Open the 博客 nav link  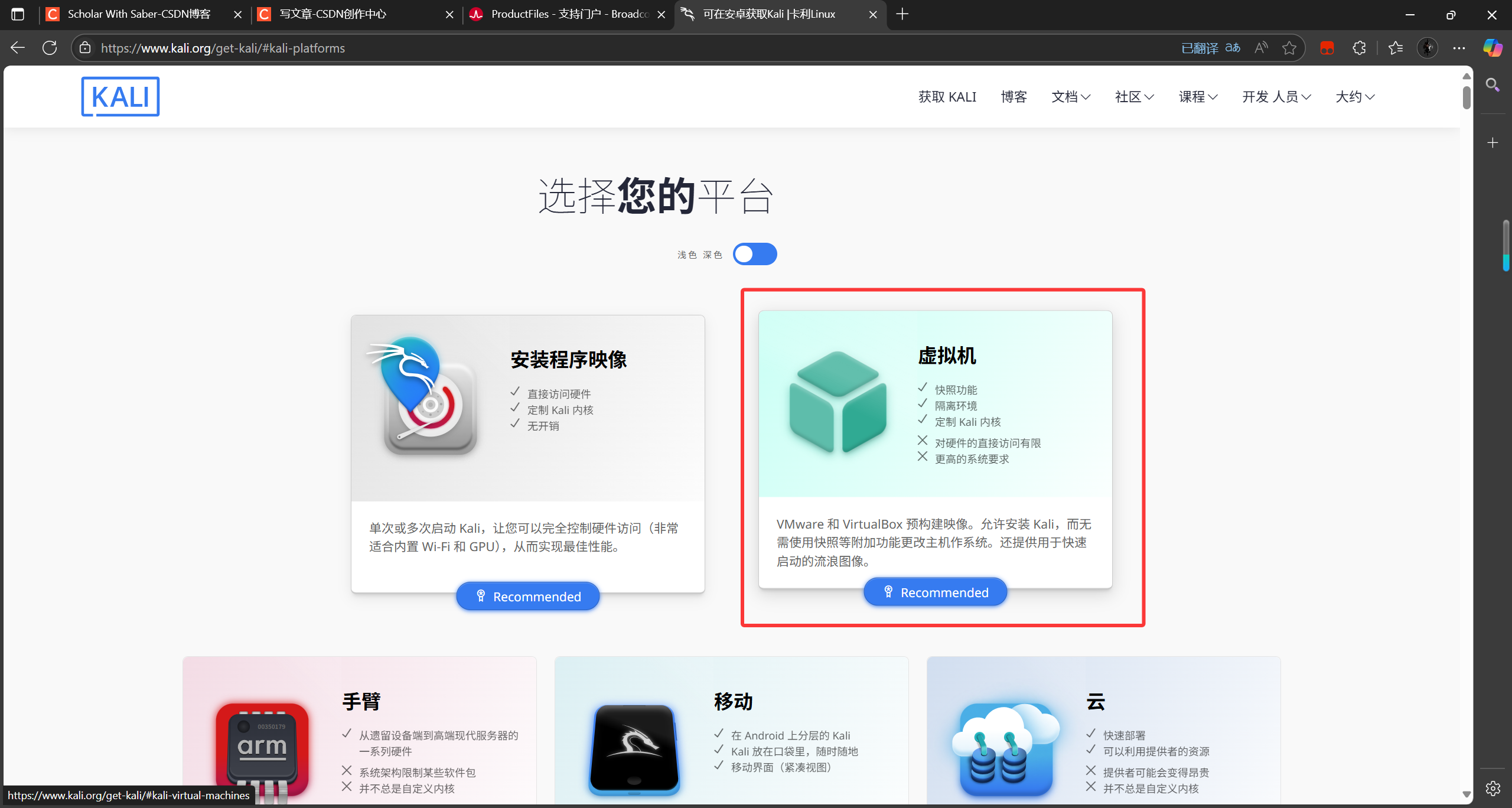1014,97
